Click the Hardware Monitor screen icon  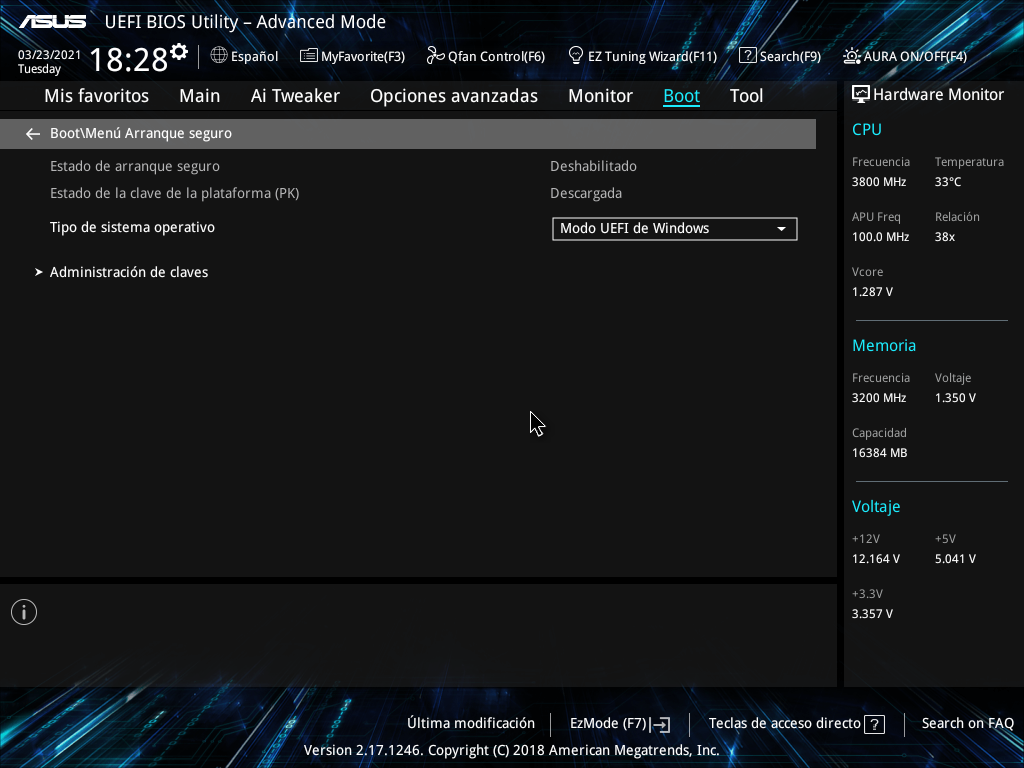click(861, 95)
